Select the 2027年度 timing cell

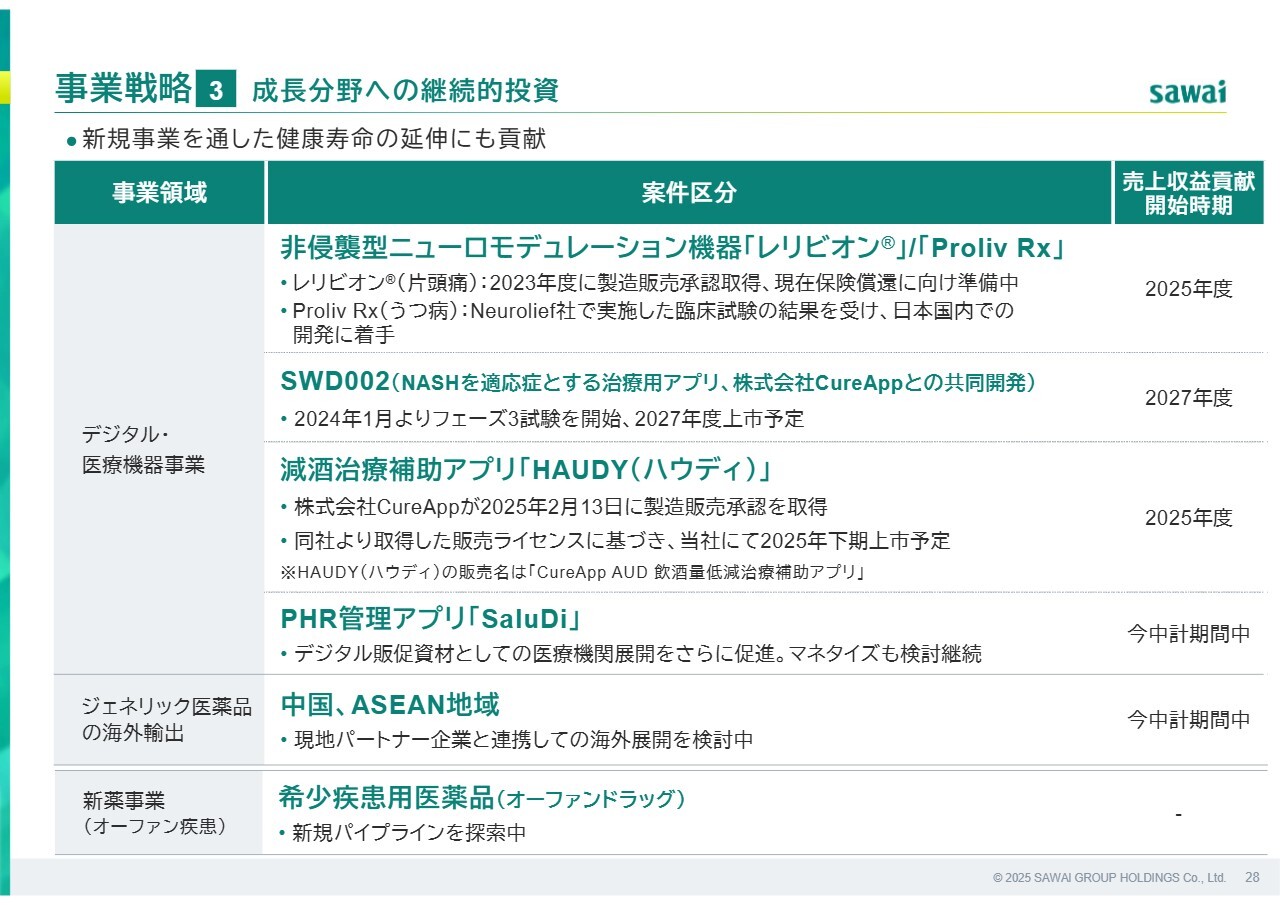click(x=1188, y=398)
